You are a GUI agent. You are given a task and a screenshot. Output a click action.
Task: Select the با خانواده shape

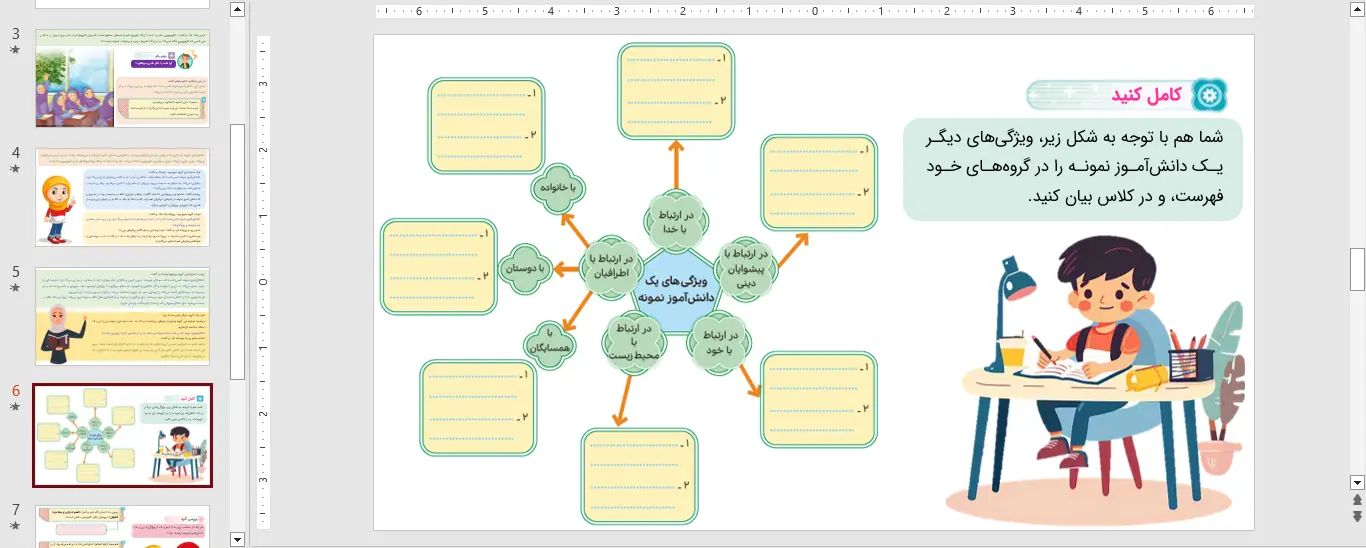tap(556, 187)
